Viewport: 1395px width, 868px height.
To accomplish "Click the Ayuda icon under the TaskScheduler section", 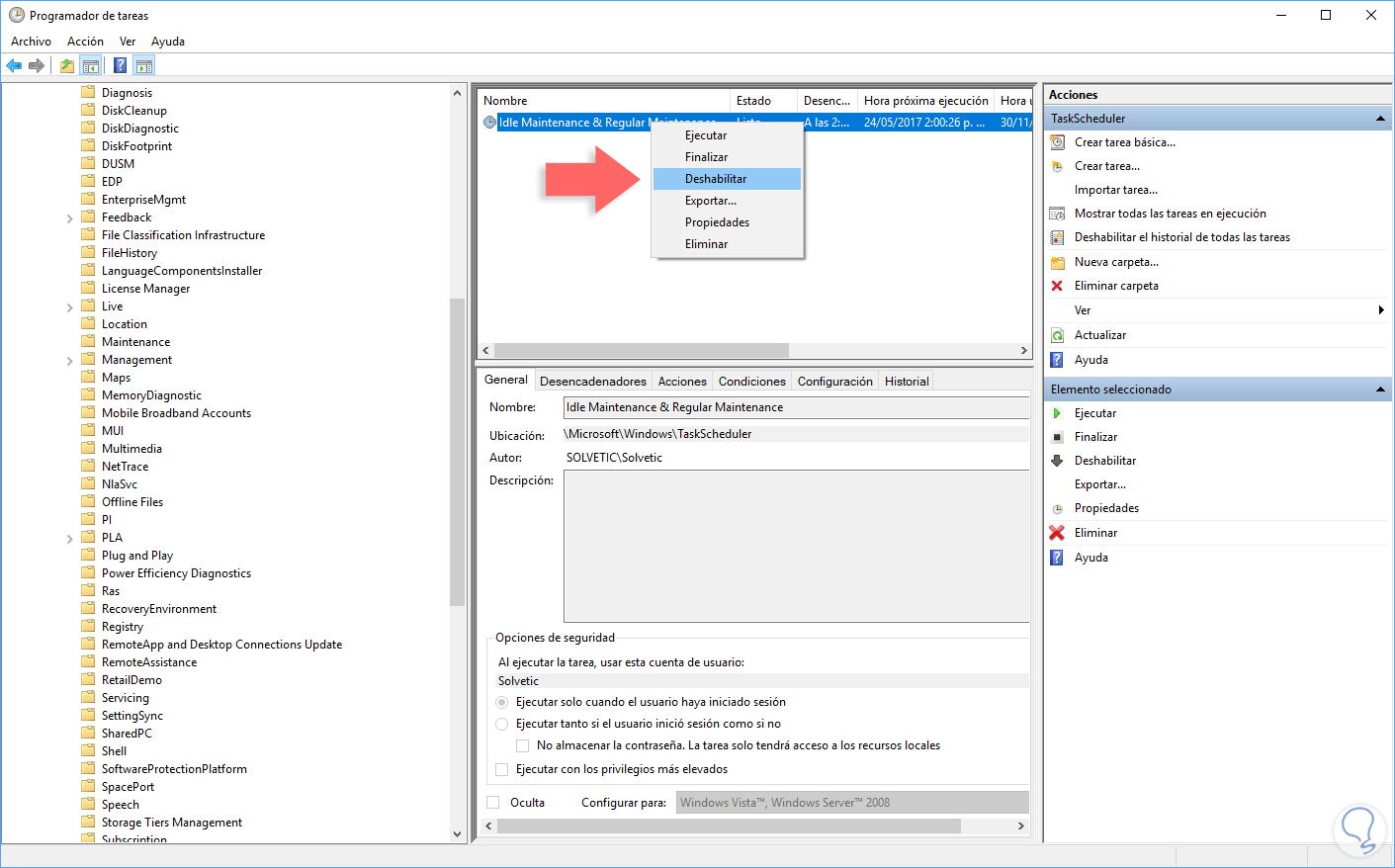I will click(x=1057, y=360).
